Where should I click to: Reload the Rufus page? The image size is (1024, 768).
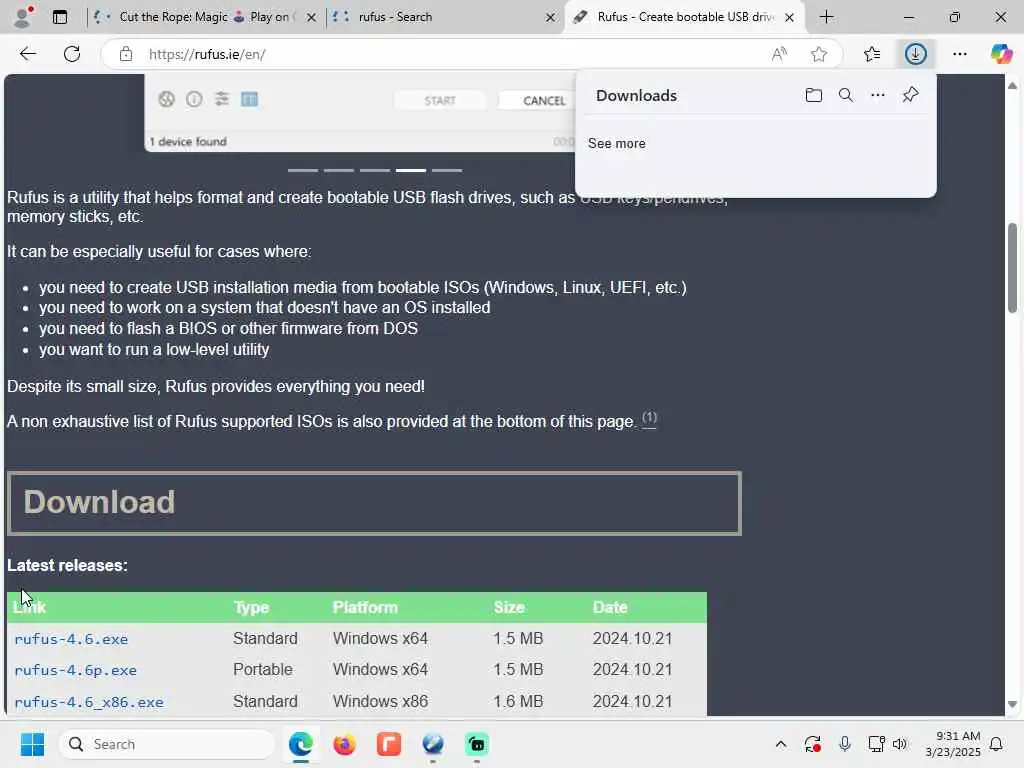click(x=72, y=54)
